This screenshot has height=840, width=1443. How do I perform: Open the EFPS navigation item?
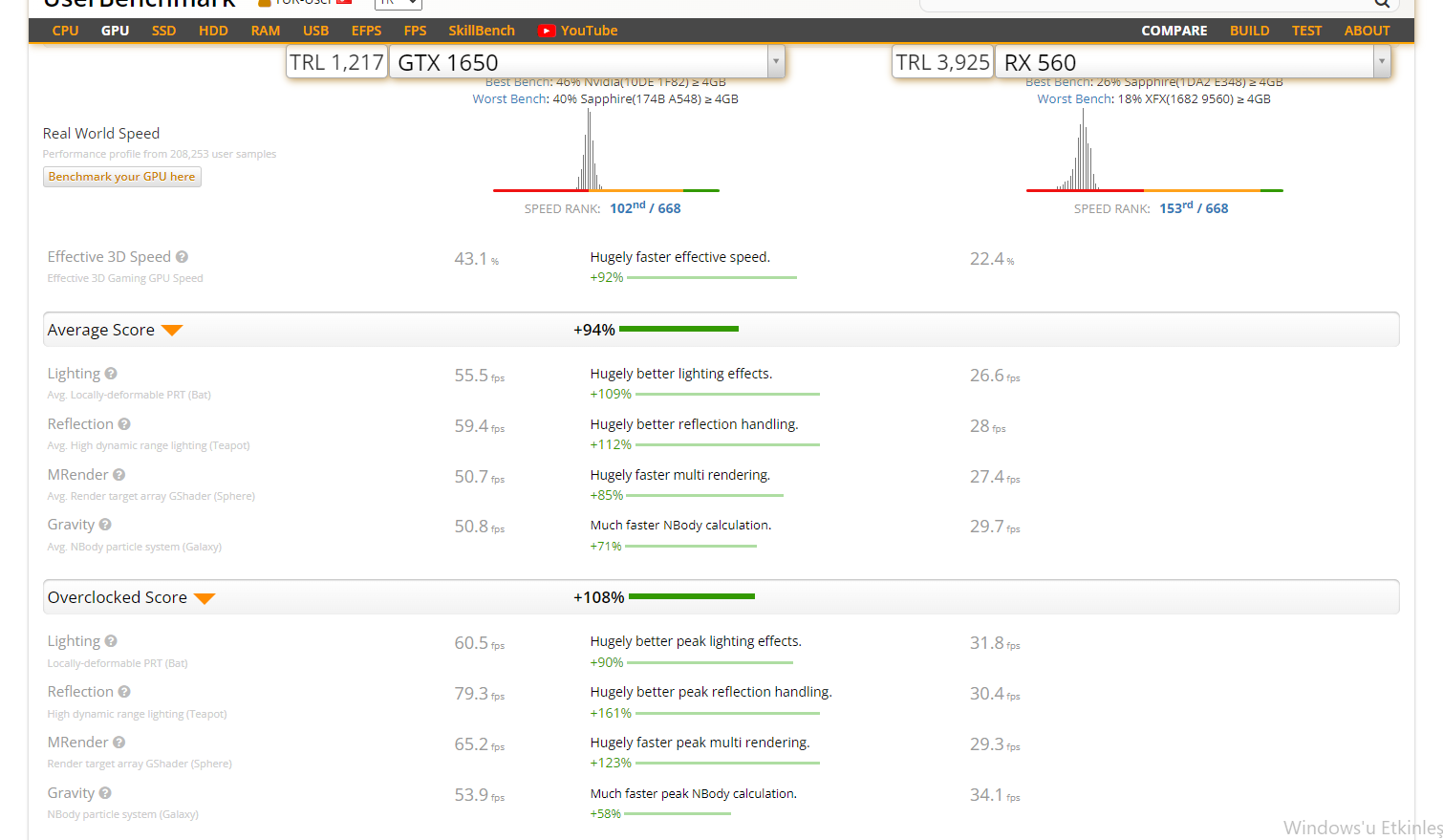(367, 31)
